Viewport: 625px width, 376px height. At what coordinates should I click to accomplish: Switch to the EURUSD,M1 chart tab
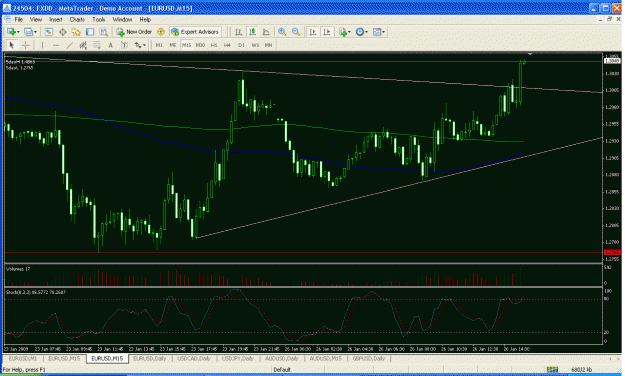[23, 359]
